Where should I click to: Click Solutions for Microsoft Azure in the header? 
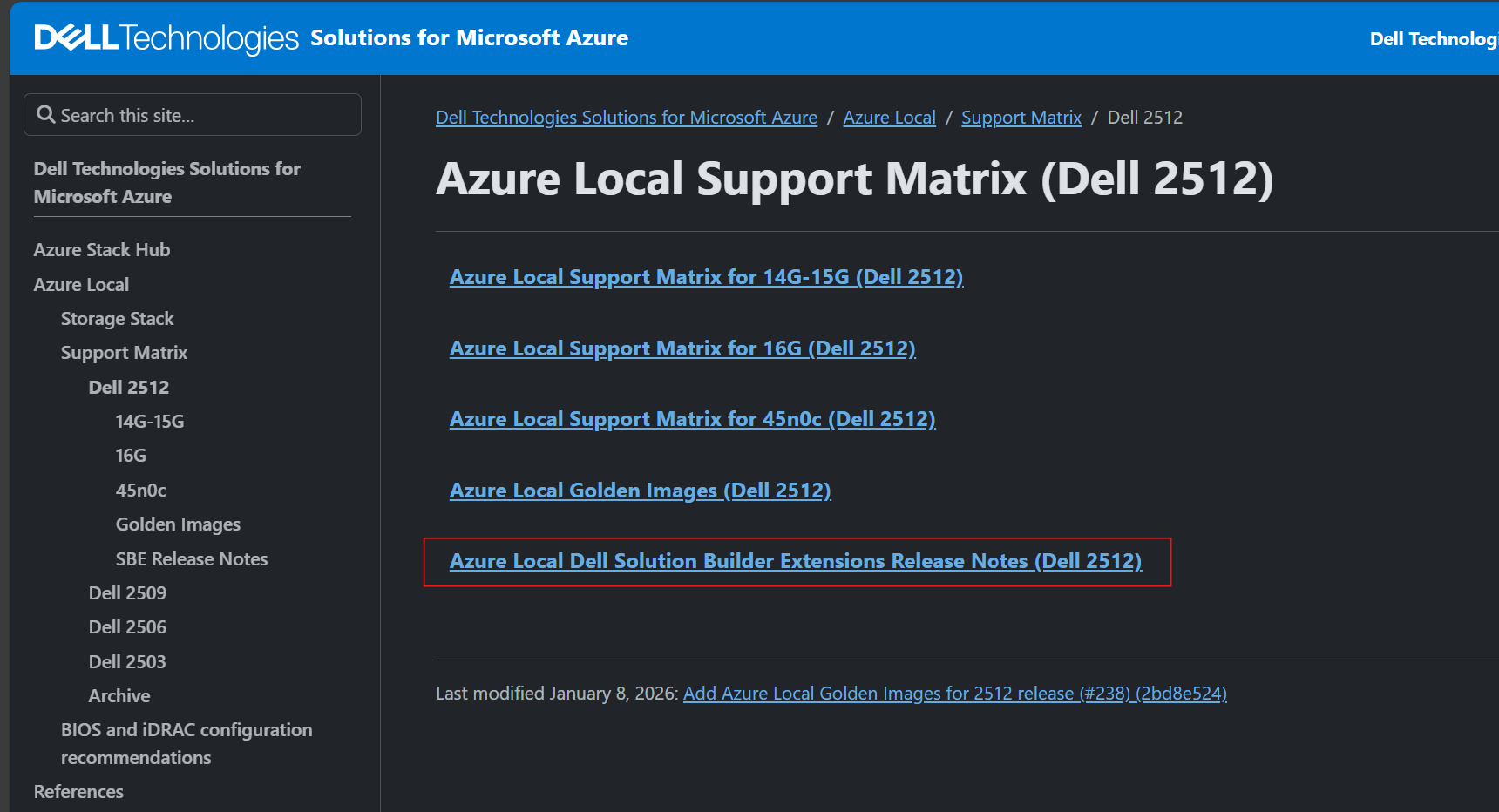(469, 37)
